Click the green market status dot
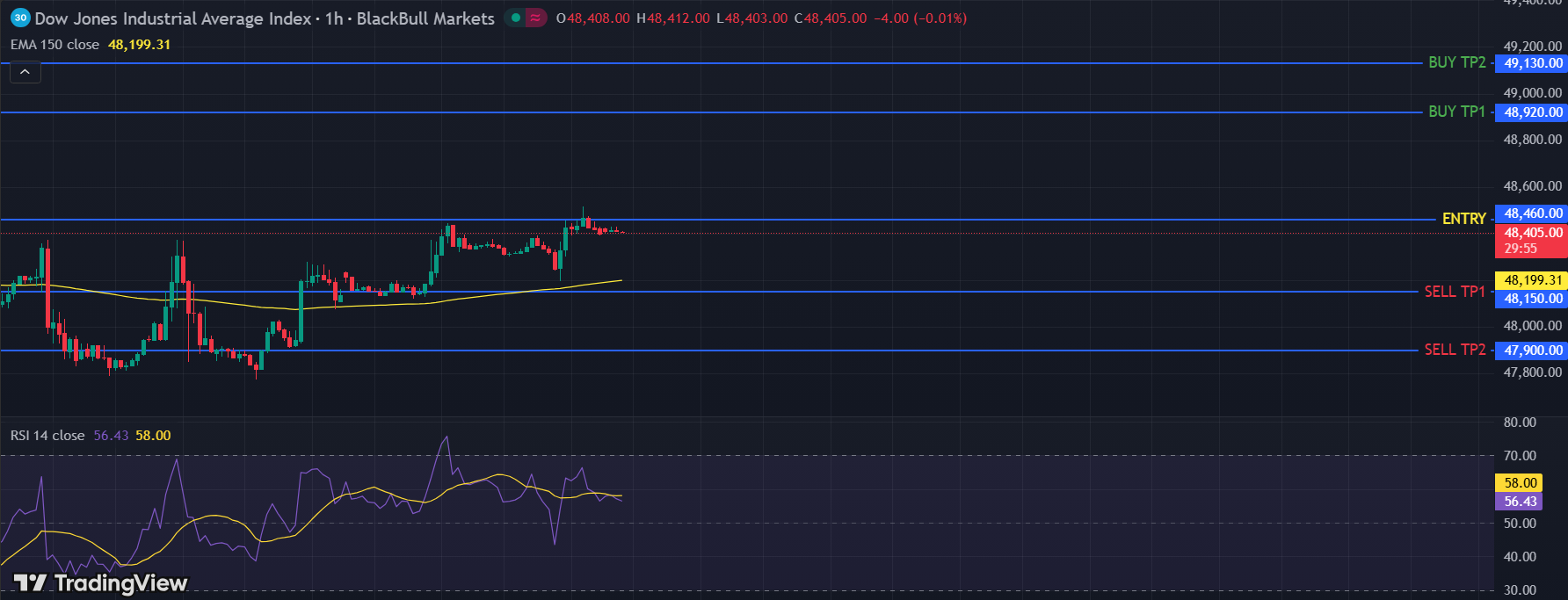 516,18
